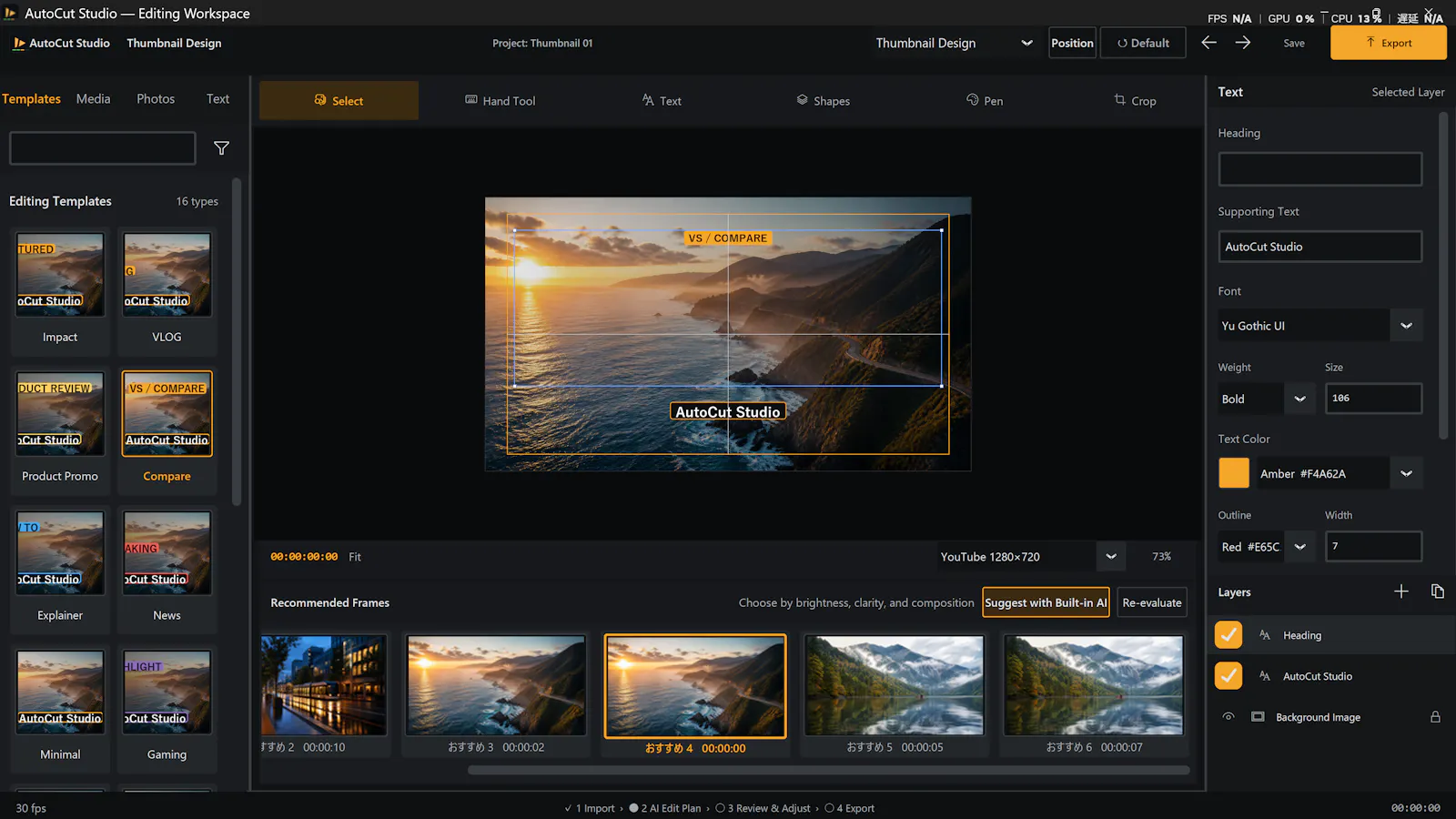The width and height of the screenshot is (1456, 819).
Task: Click the filter funnel icon
Action: [221, 148]
